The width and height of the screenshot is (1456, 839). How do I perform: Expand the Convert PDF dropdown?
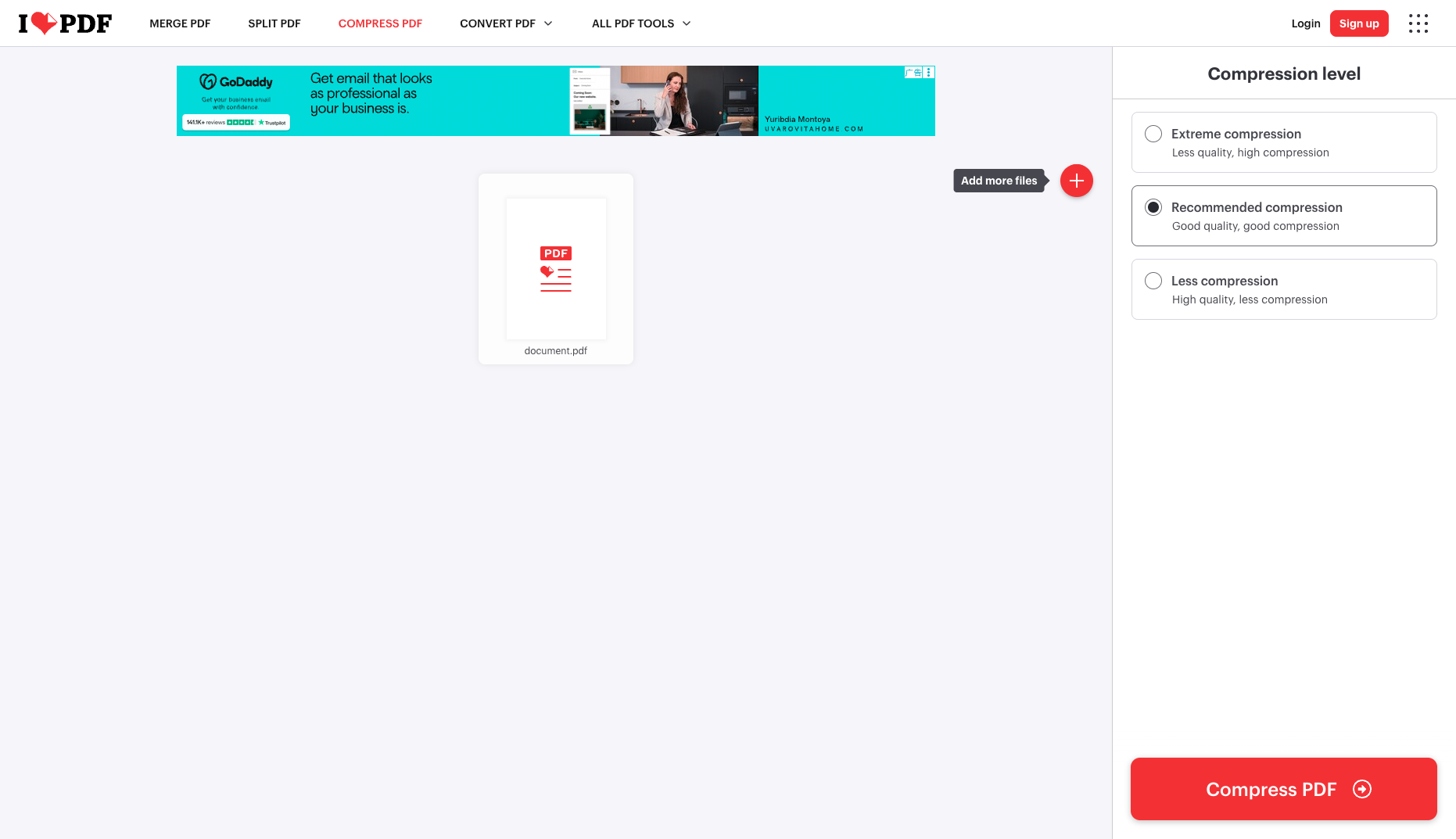coord(506,23)
